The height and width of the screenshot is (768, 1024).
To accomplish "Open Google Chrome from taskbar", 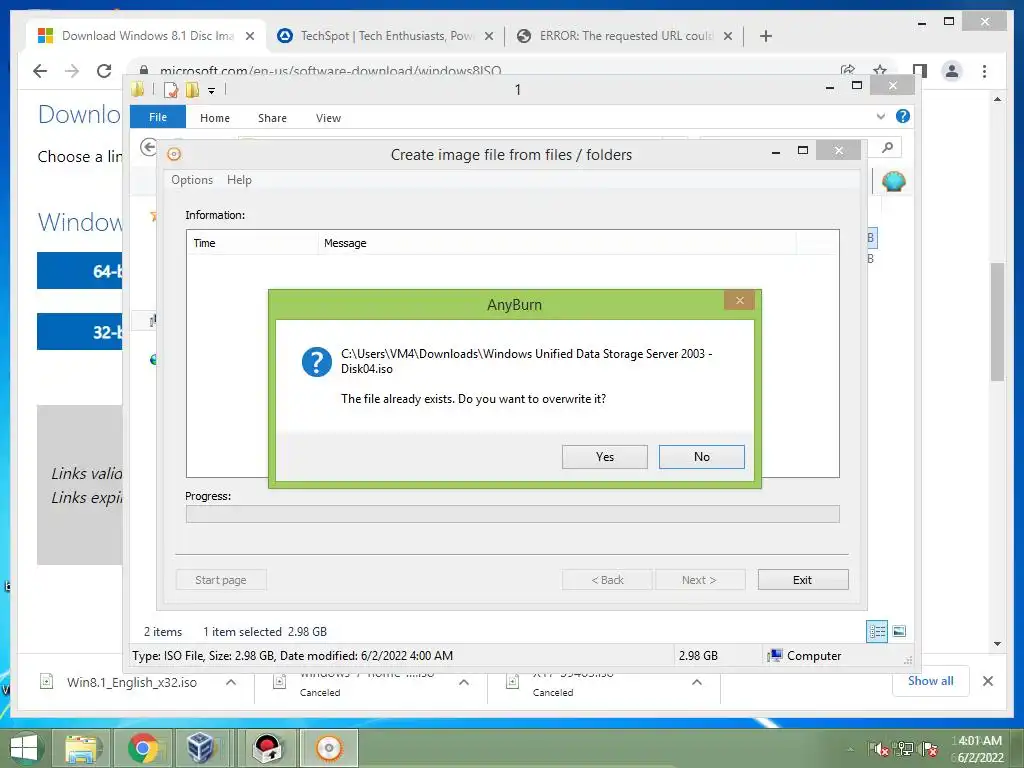I will click(142, 748).
